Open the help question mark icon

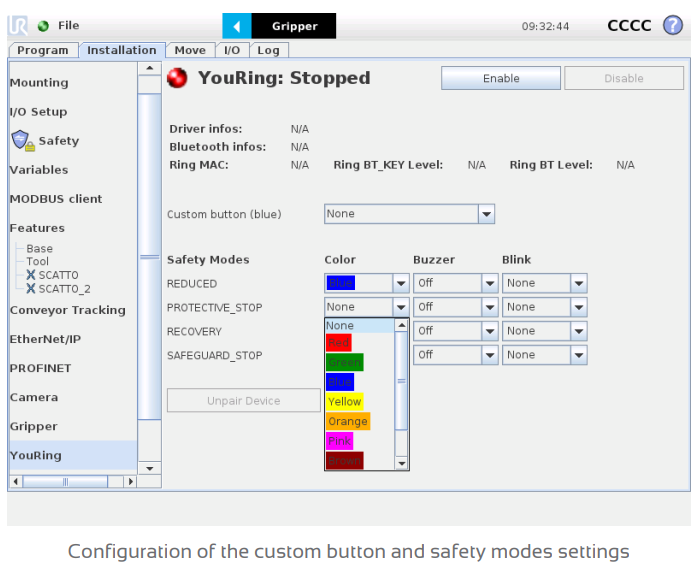[673, 25]
